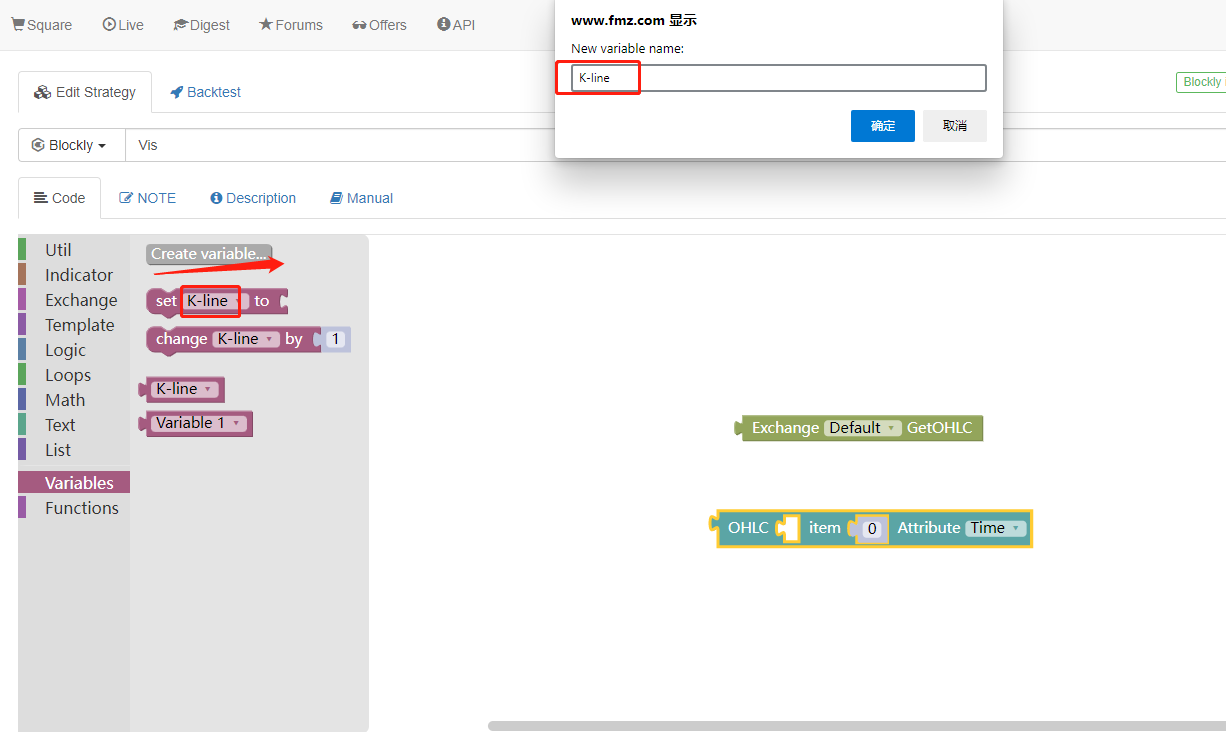Open the Live nav link
This screenshot has width=1226, height=732.
coord(123,25)
